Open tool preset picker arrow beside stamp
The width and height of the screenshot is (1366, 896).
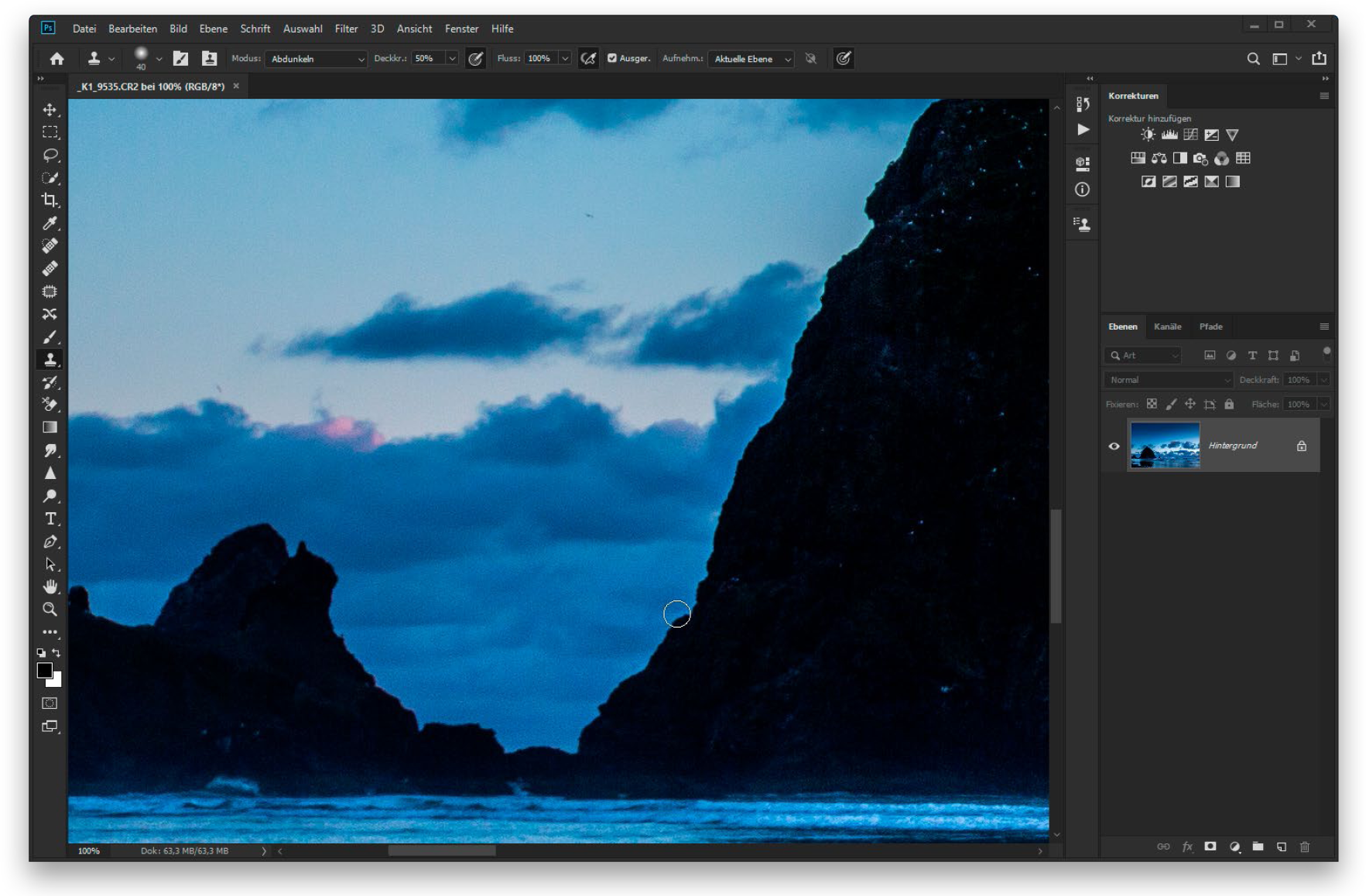(x=111, y=59)
